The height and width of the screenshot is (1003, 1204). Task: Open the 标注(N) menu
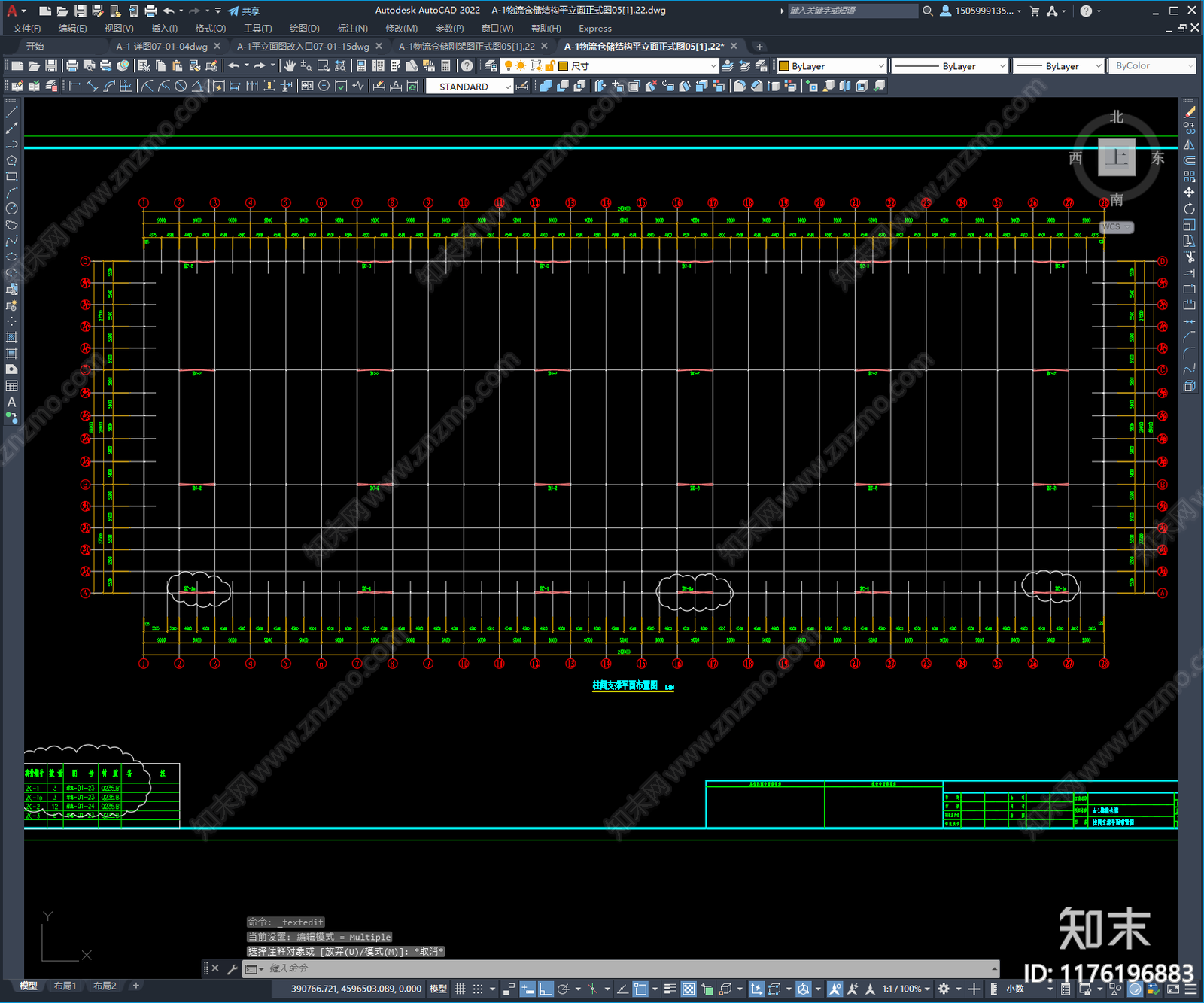click(x=352, y=28)
